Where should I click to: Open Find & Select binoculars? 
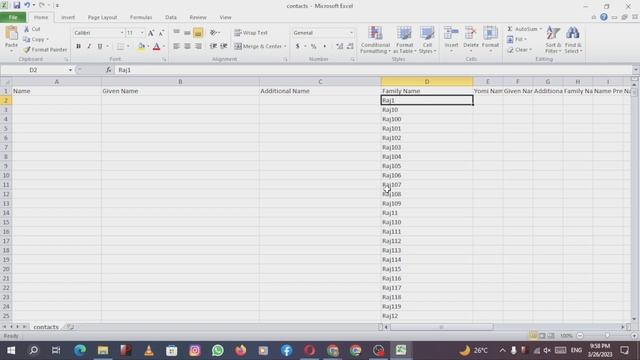(x=573, y=40)
